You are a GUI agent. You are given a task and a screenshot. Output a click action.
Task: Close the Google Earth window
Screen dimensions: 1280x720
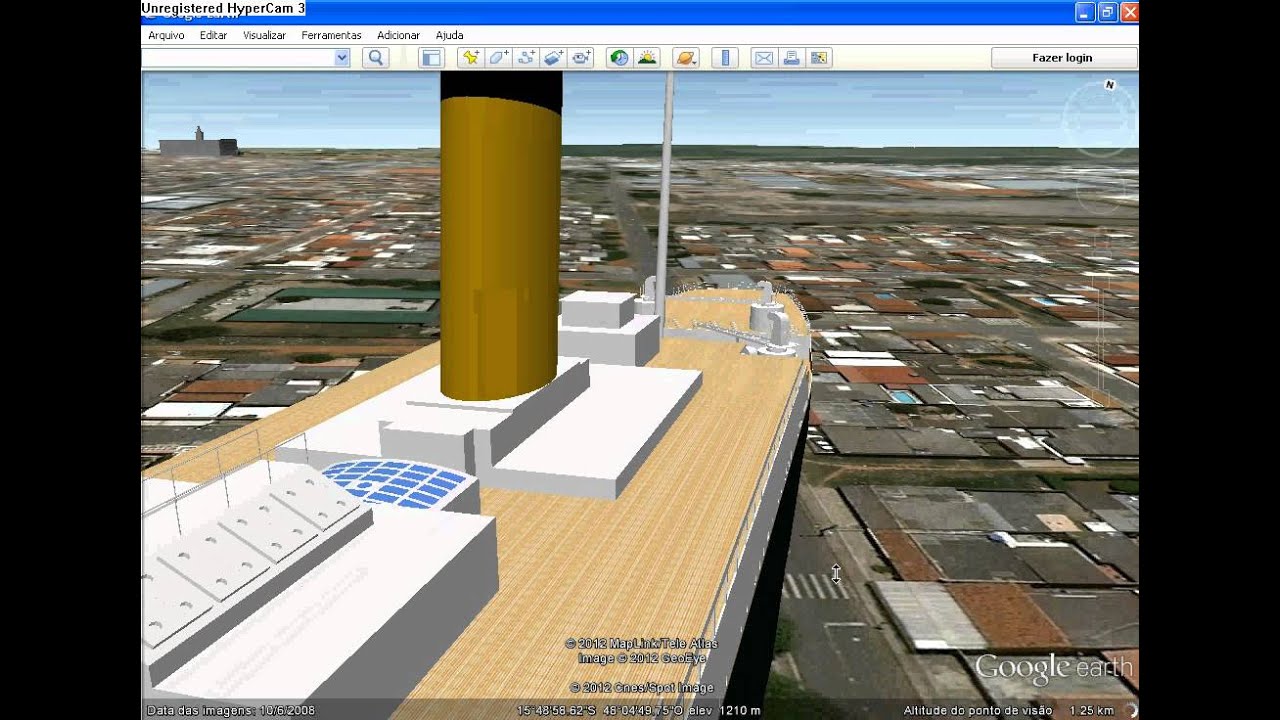tap(1129, 12)
